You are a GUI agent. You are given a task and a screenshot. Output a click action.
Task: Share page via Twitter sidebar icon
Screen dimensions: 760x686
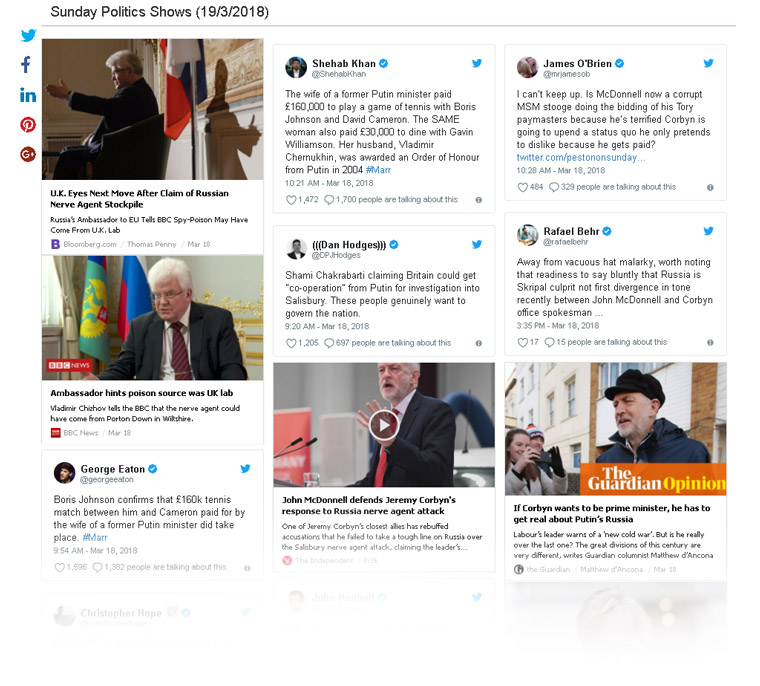point(28,35)
